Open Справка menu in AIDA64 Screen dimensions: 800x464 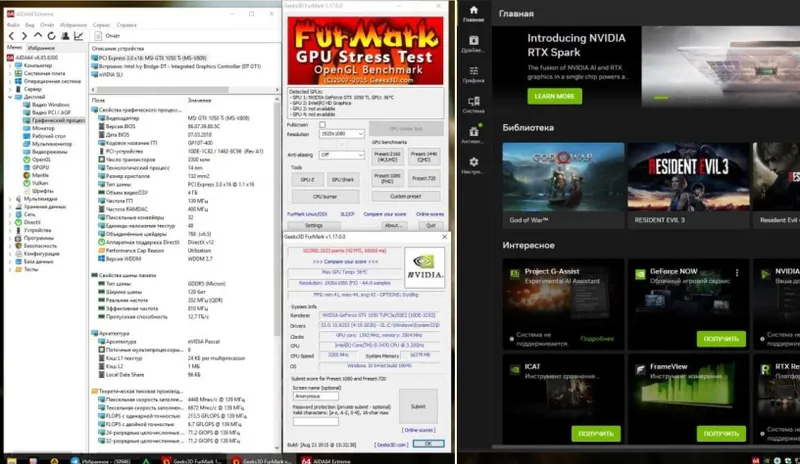tap(126, 25)
